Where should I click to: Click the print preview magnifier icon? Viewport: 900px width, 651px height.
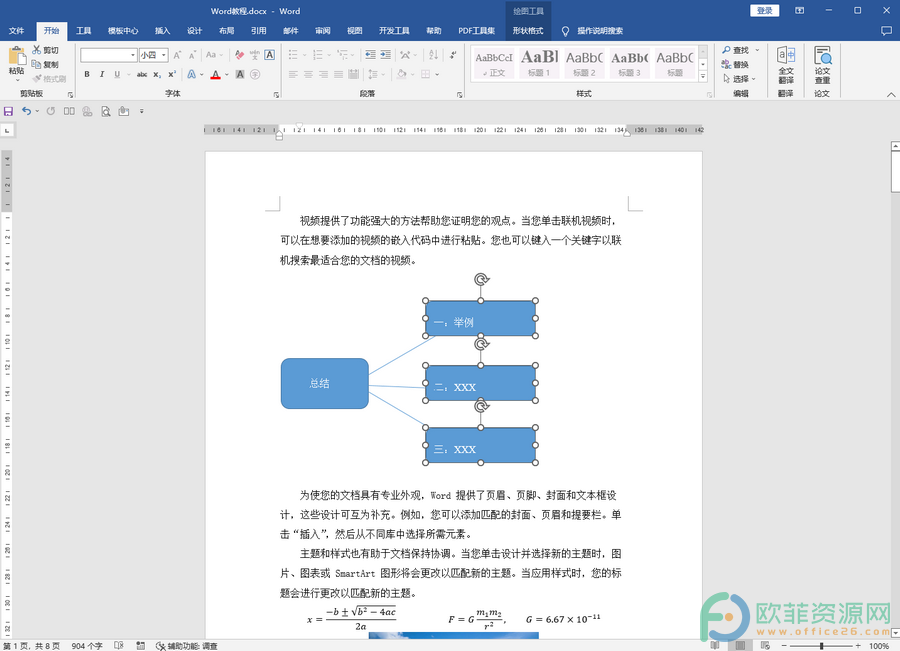pyautogui.click(x=106, y=111)
